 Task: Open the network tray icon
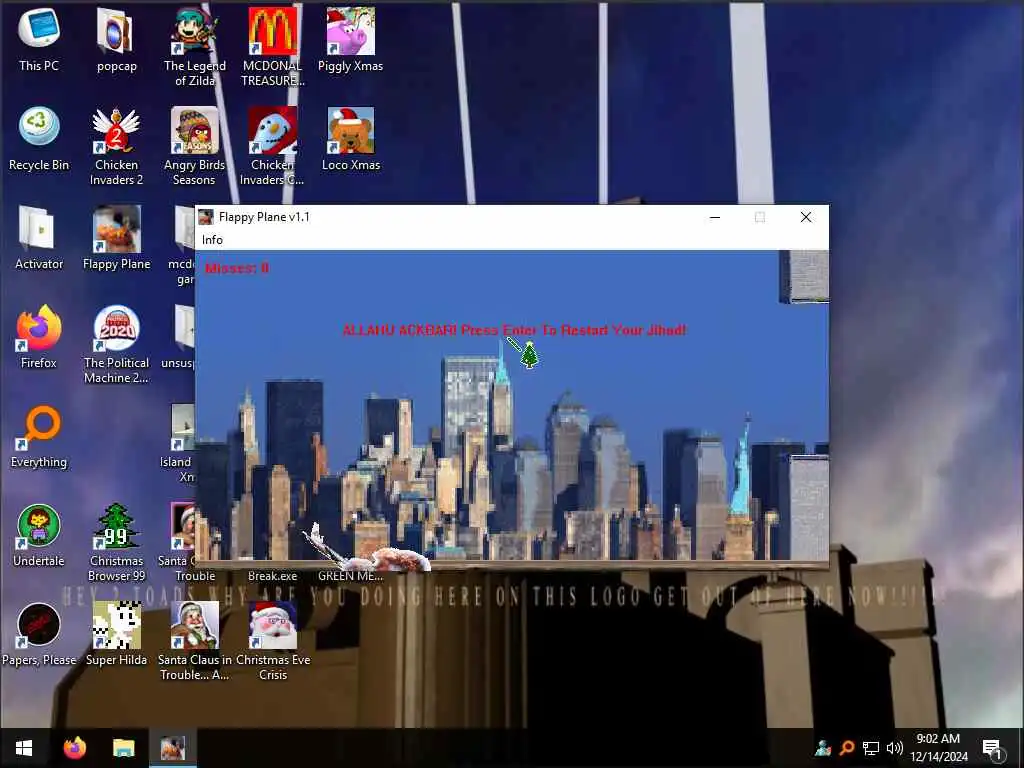pyautogui.click(x=871, y=748)
